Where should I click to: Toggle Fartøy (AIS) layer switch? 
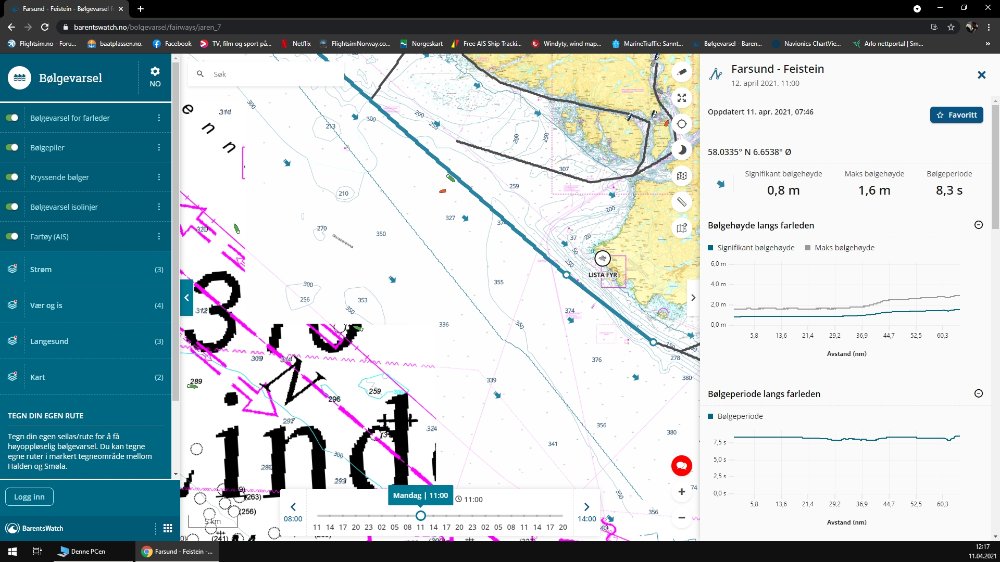(x=12, y=236)
